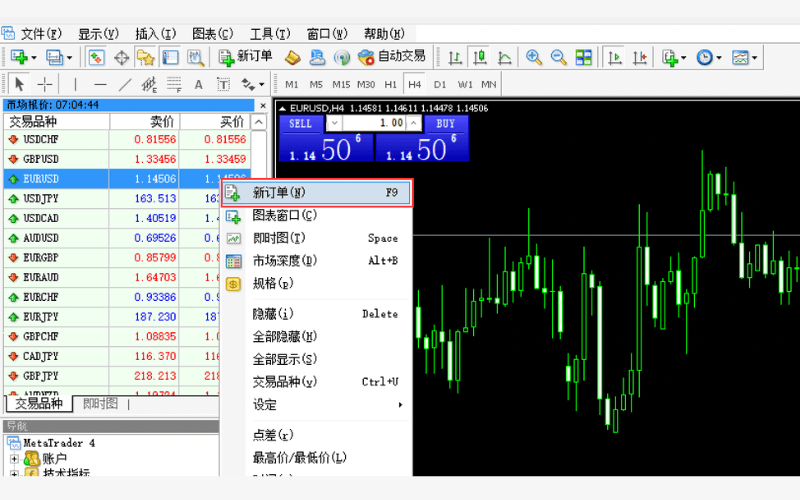Open the 显示(V) menu
The width and height of the screenshot is (800, 500).
click(98, 34)
